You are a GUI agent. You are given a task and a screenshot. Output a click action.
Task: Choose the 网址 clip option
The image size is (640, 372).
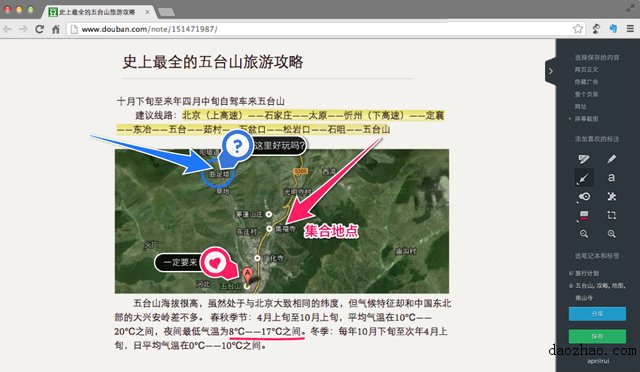click(x=580, y=107)
